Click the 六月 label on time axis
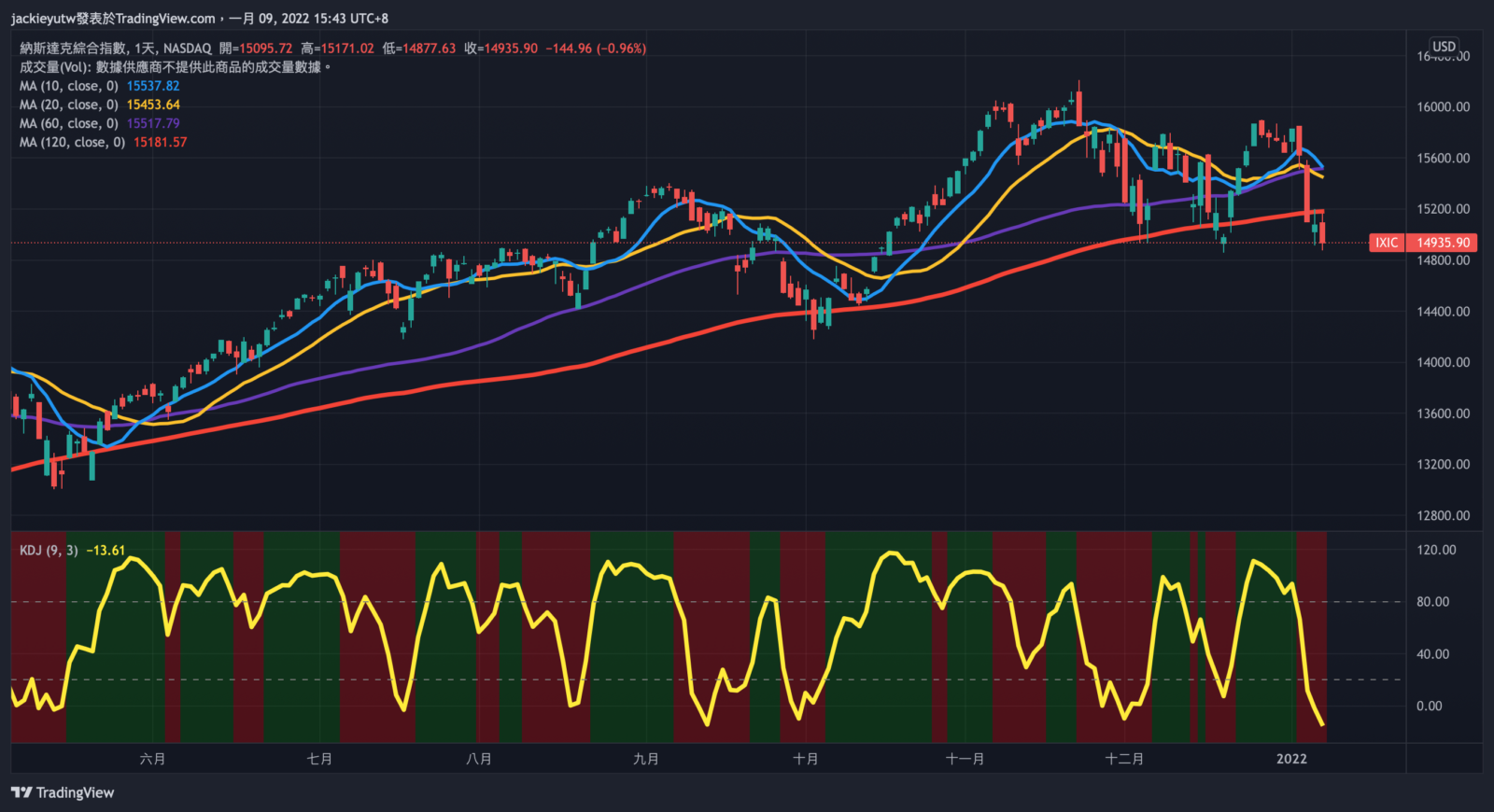Viewport: 1494px width, 812px height. tap(152, 759)
